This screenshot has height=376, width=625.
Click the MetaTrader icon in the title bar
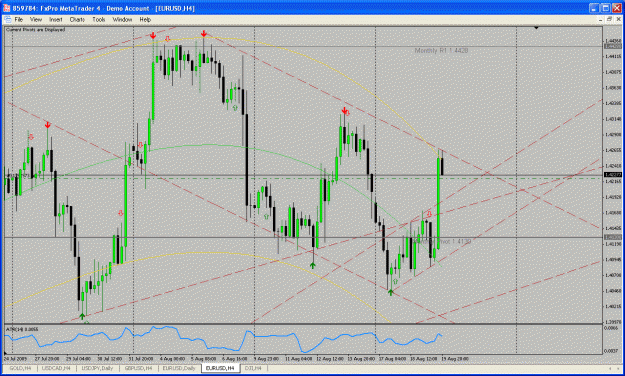(x=7, y=8)
